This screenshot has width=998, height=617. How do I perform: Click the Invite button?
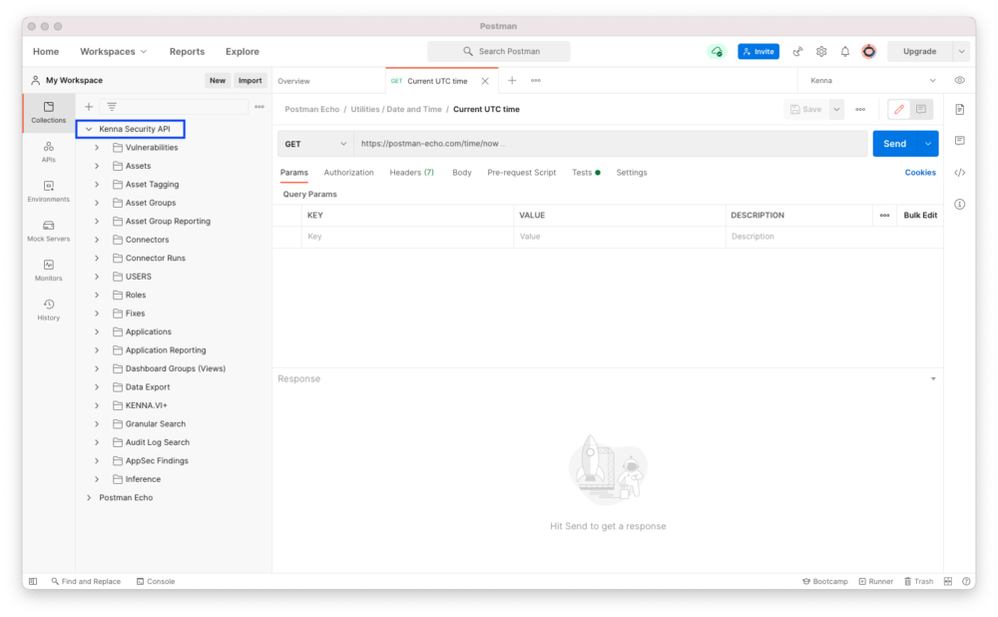(x=759, y=52)
